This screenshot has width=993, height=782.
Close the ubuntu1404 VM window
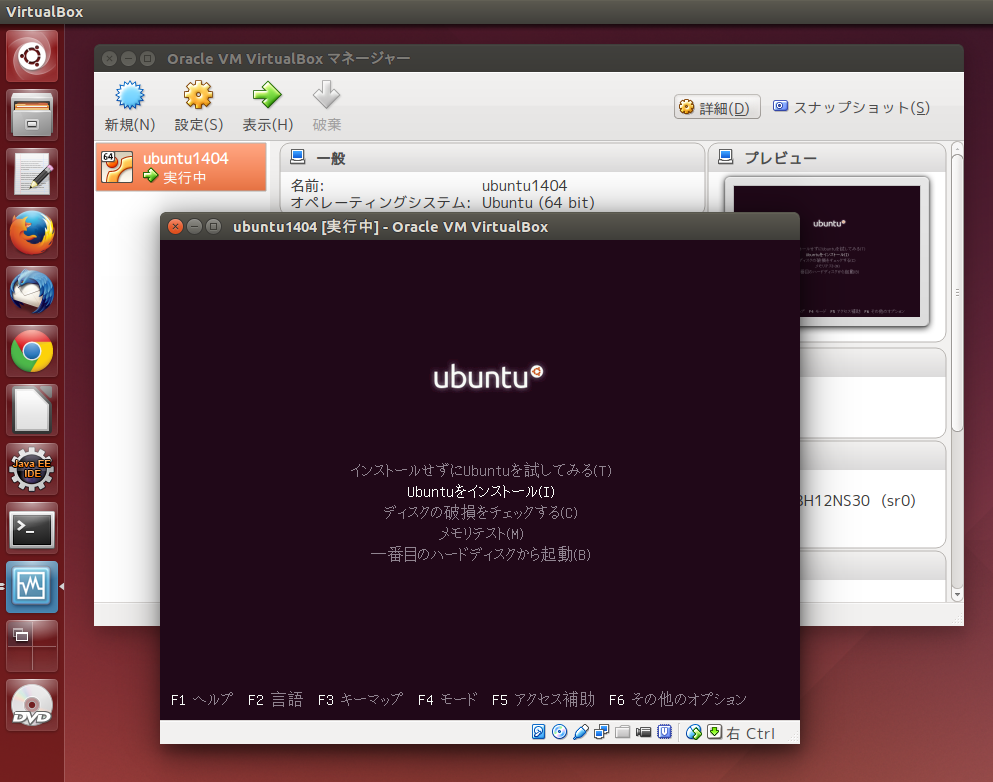(175, 226)
